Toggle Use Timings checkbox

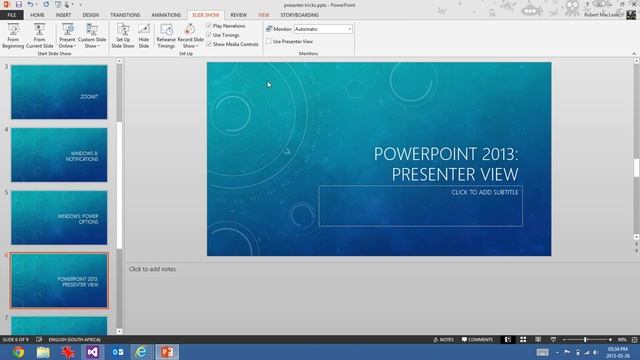point(209,35)
